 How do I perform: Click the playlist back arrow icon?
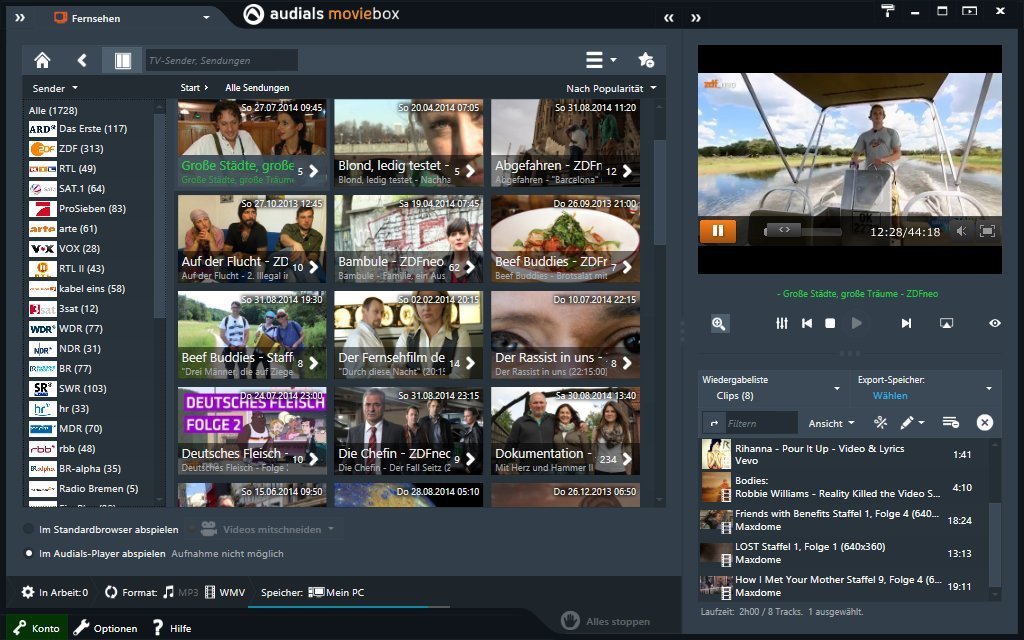(714, 423)
